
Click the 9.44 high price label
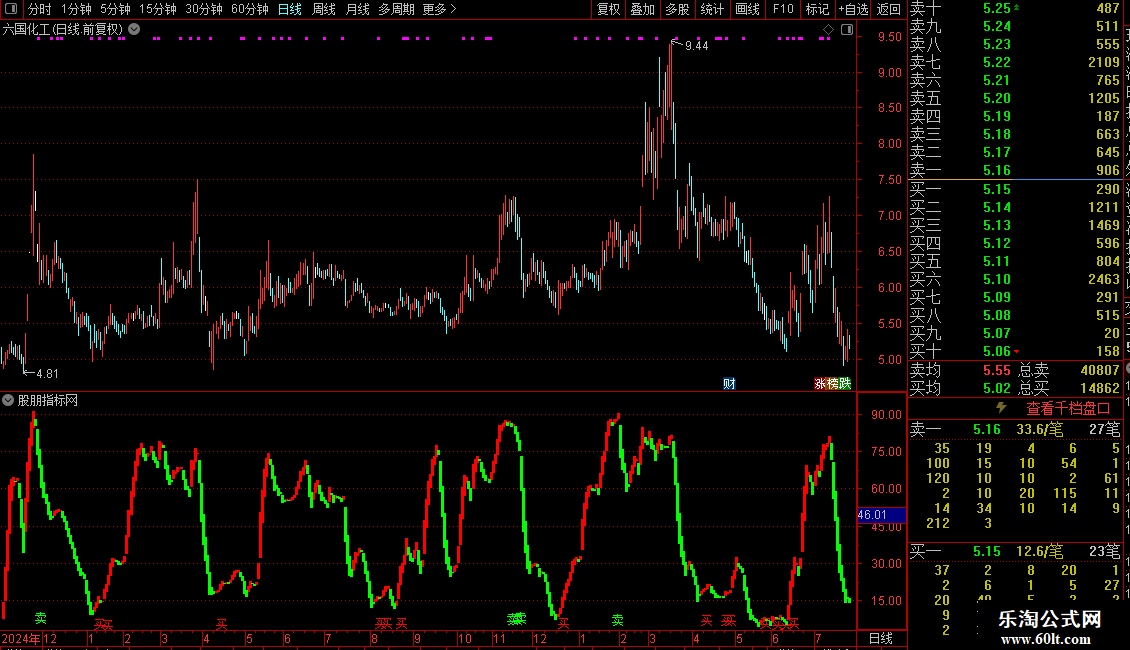coord(696,45)
